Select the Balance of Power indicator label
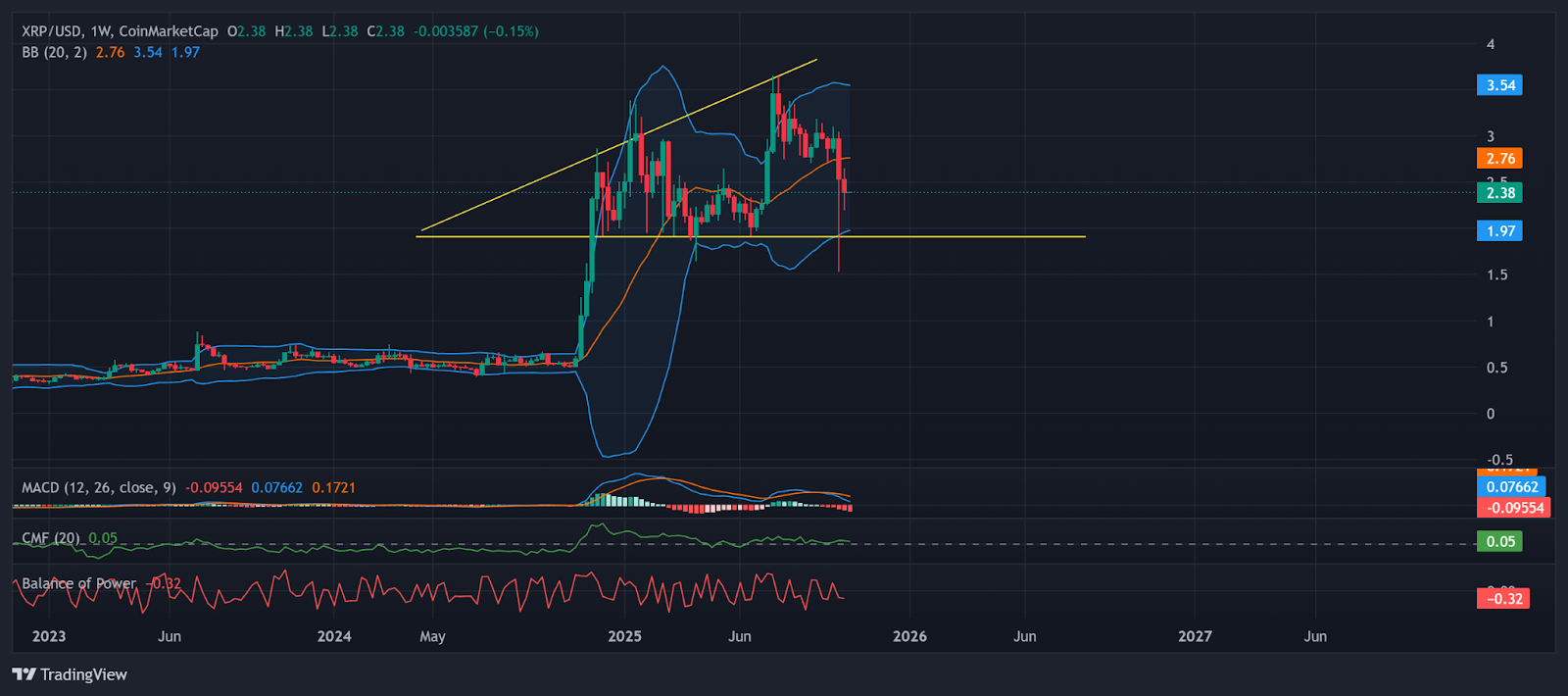1568x696 pixels. tap(79, 583)
